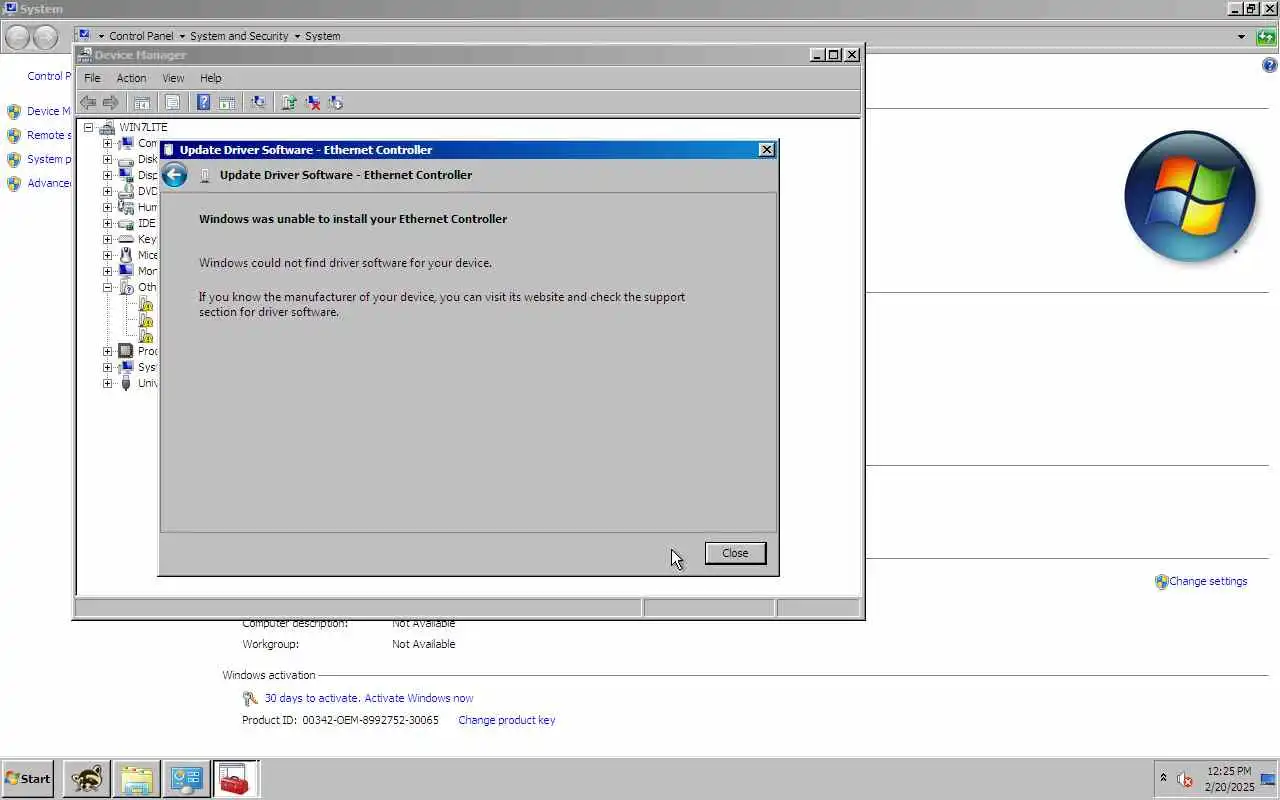Screen dimensions: 1280x800
Task: Select the Processors chip icon in the tree
Action: pyautogui.click(x=125, y=351)
